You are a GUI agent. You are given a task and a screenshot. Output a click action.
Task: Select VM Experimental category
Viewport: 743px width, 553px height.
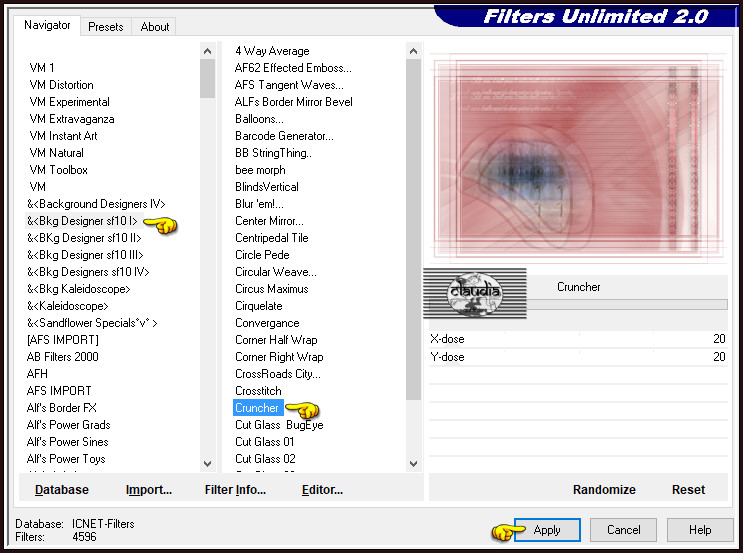pos(69,102)
